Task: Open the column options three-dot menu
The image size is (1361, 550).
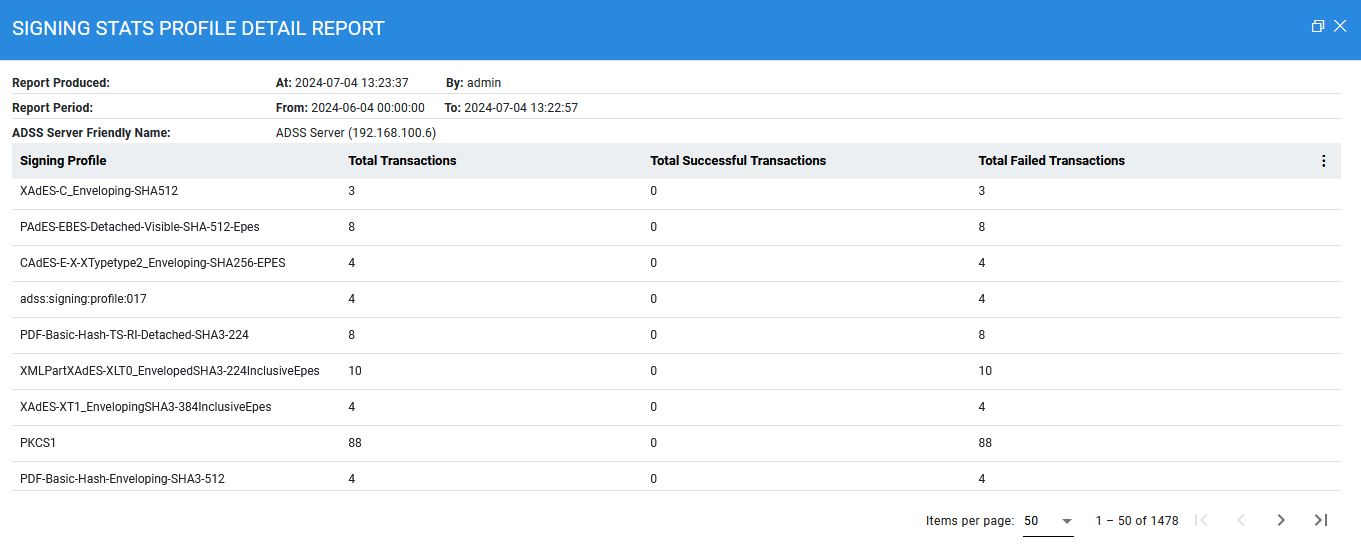Action: 1323,161
